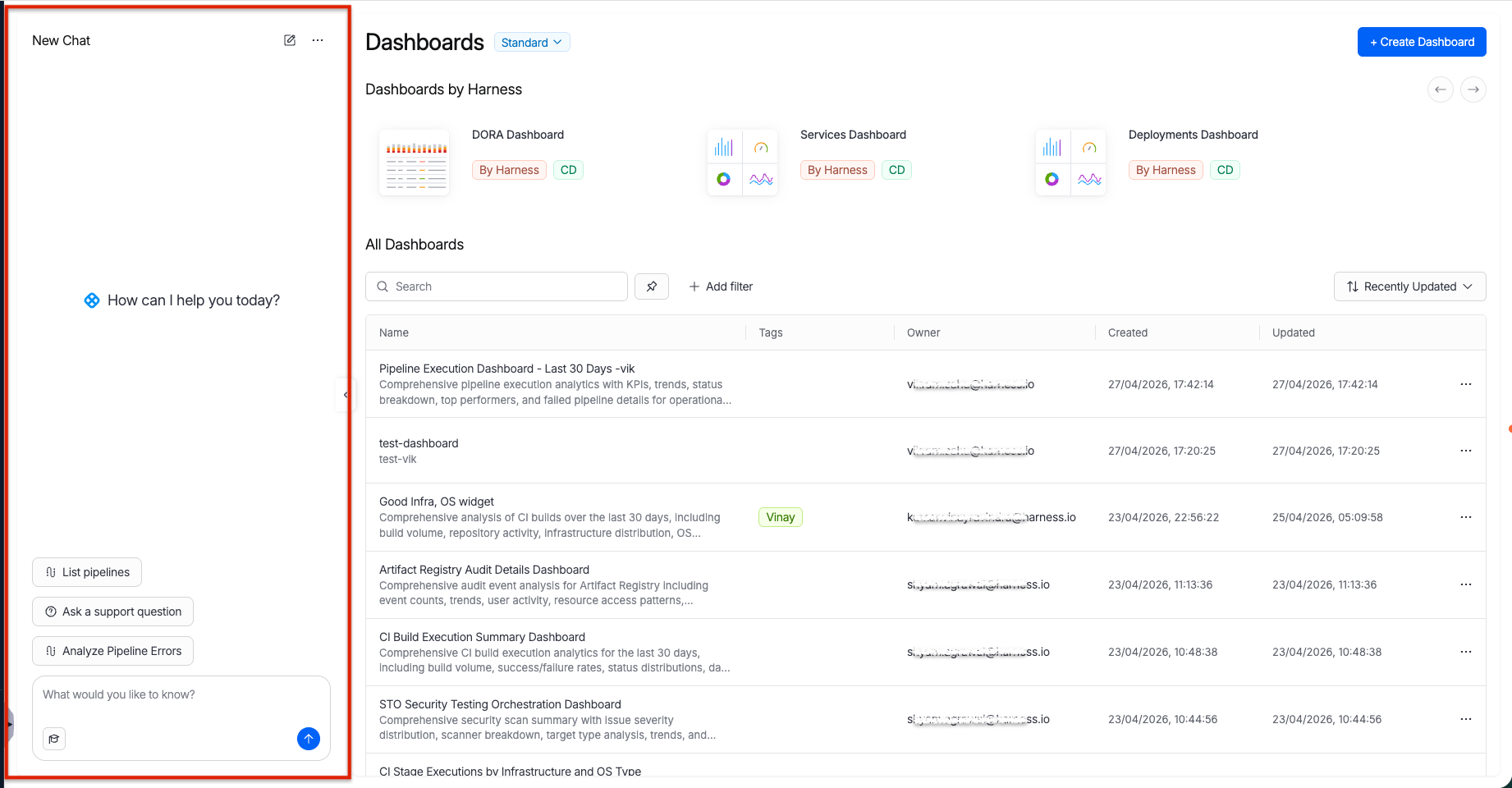Select the Analyze Pipeline Errors suggestion
Image resolution: width=1512 pixels, height=788 pixels.
[x=113, y=651]
